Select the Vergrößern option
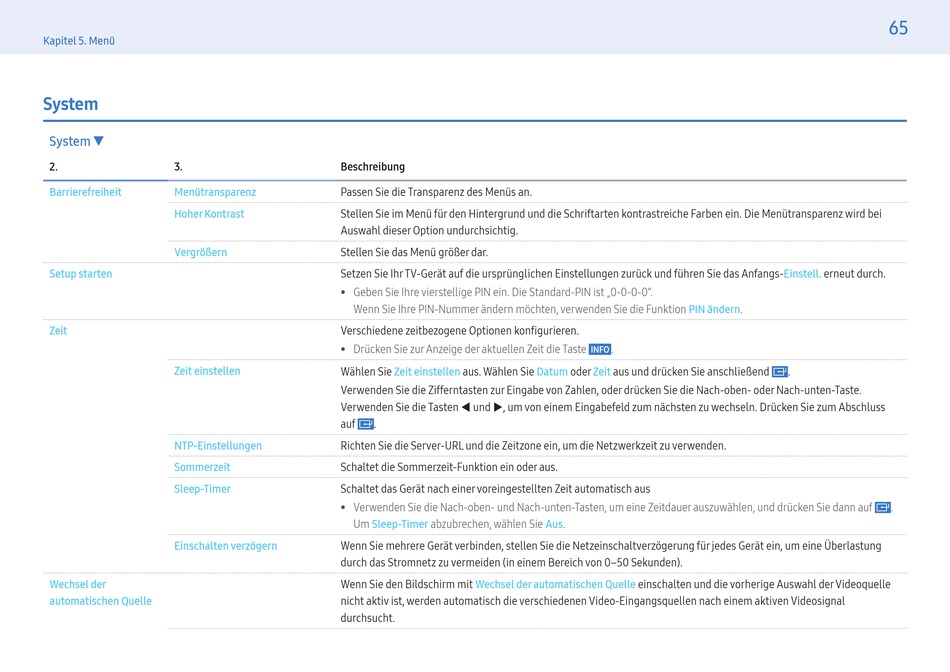This screenshot has height=672, width=950. click(x=200, y=253)
